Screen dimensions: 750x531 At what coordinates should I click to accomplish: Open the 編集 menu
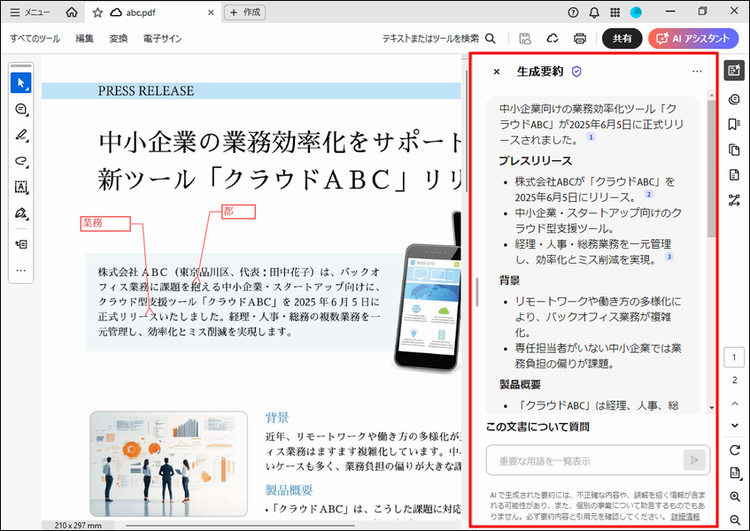coord(85,39)
